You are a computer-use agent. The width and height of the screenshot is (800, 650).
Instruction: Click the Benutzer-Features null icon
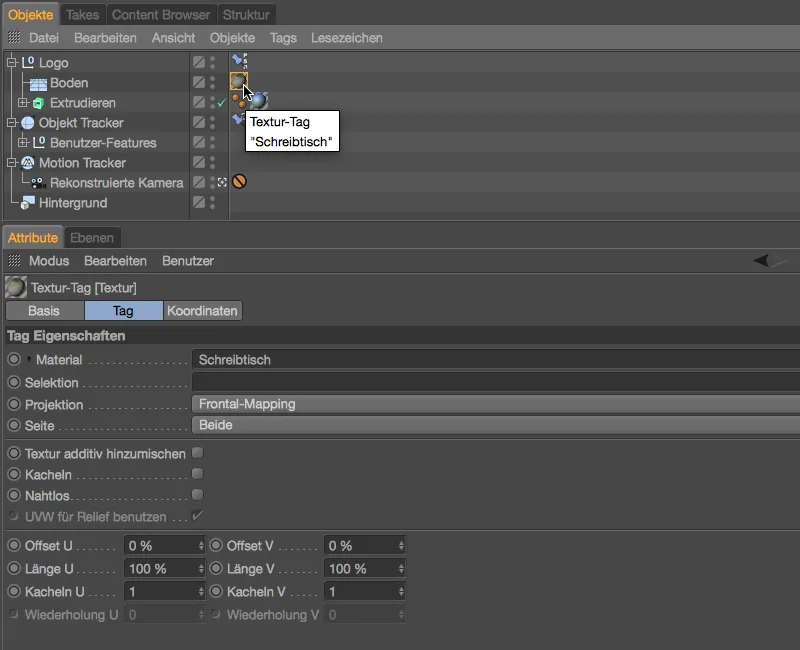39,143
